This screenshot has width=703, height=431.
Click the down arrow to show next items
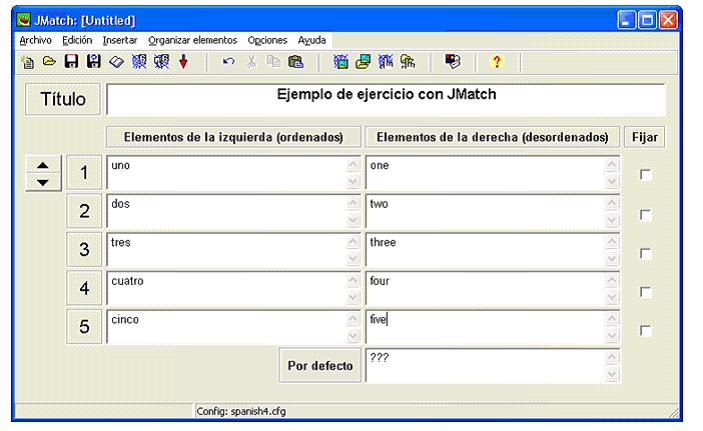point(43,183)
